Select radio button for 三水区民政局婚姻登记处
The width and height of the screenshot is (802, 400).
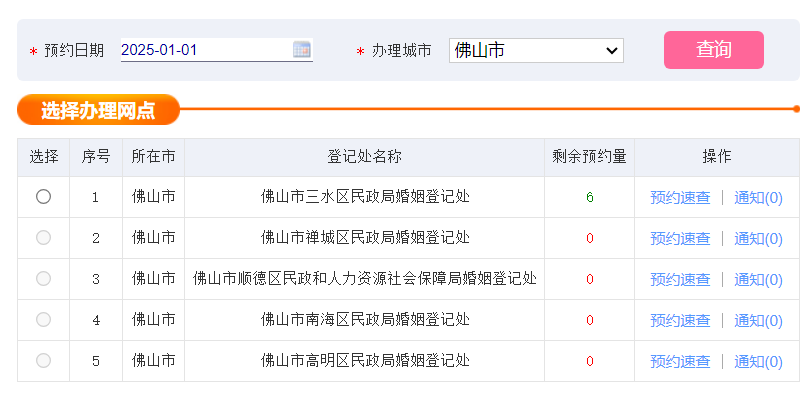point(43,197)
